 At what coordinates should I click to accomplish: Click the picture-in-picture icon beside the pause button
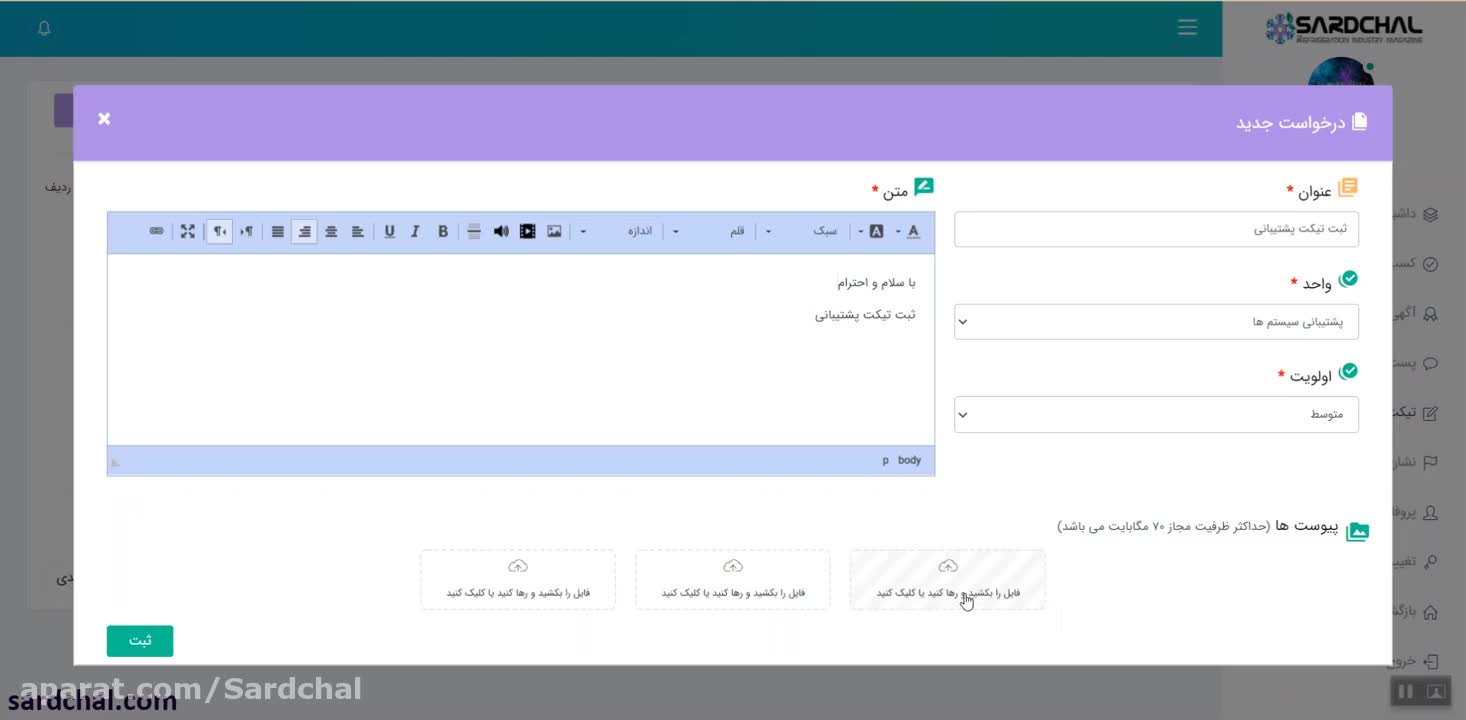(1436, 691)
